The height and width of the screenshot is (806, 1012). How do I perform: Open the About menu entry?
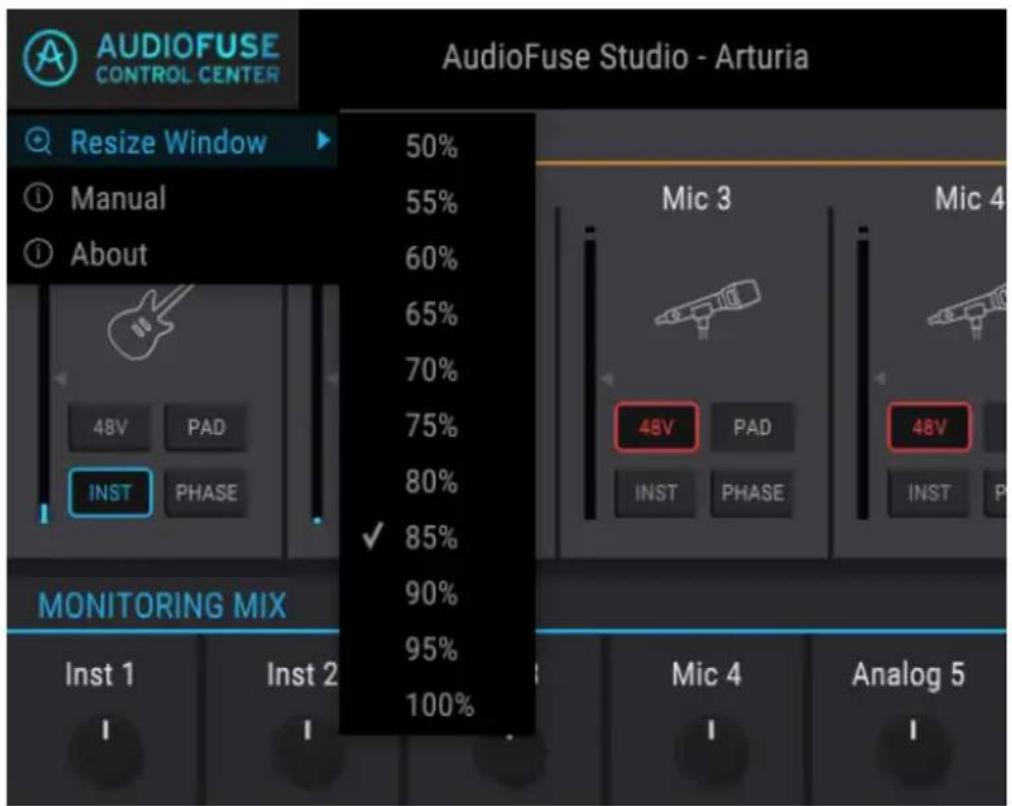click(173, 254)
